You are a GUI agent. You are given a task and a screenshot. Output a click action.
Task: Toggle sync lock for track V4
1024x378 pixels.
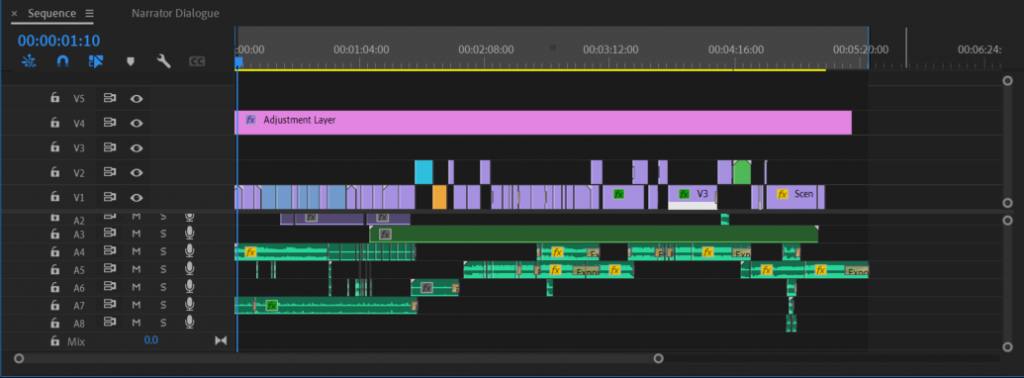point(110,122)
